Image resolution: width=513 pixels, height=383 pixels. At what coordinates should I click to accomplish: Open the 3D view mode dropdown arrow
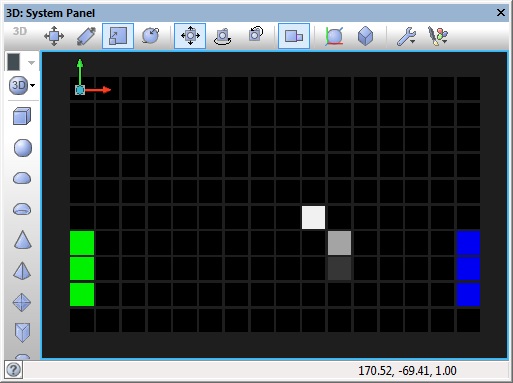click(x=32, y=85)
